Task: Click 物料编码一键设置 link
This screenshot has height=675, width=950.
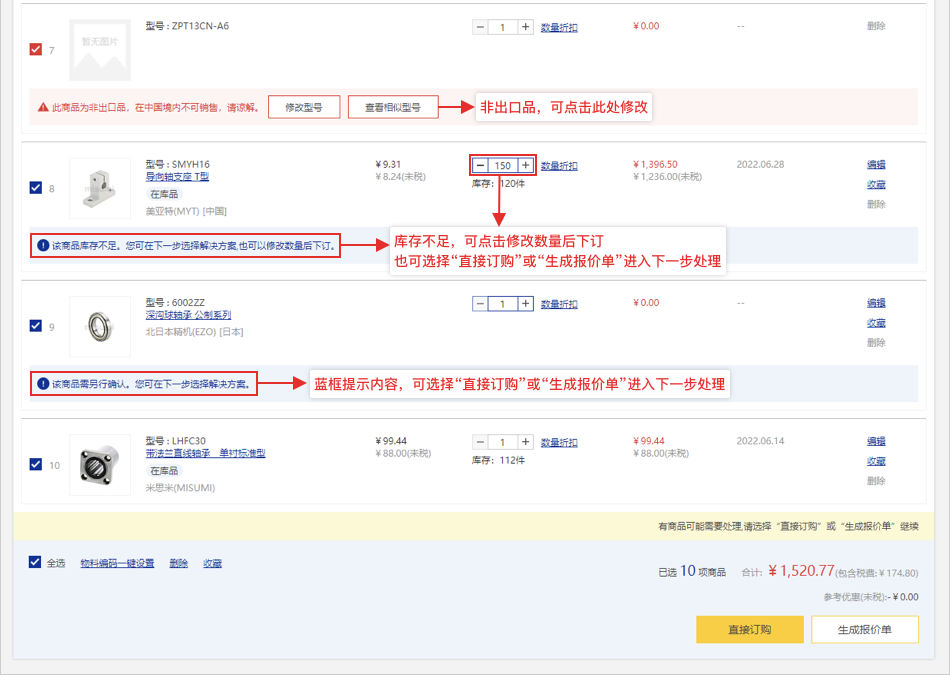Action: tap(117, 564)
